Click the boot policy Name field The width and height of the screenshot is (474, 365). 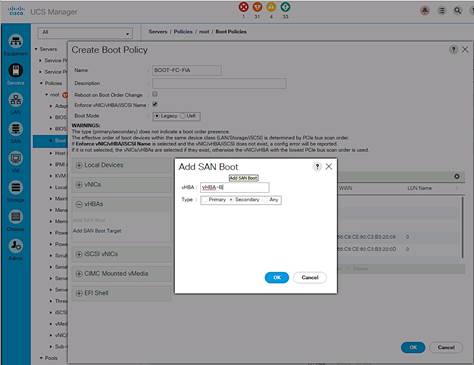187,70
